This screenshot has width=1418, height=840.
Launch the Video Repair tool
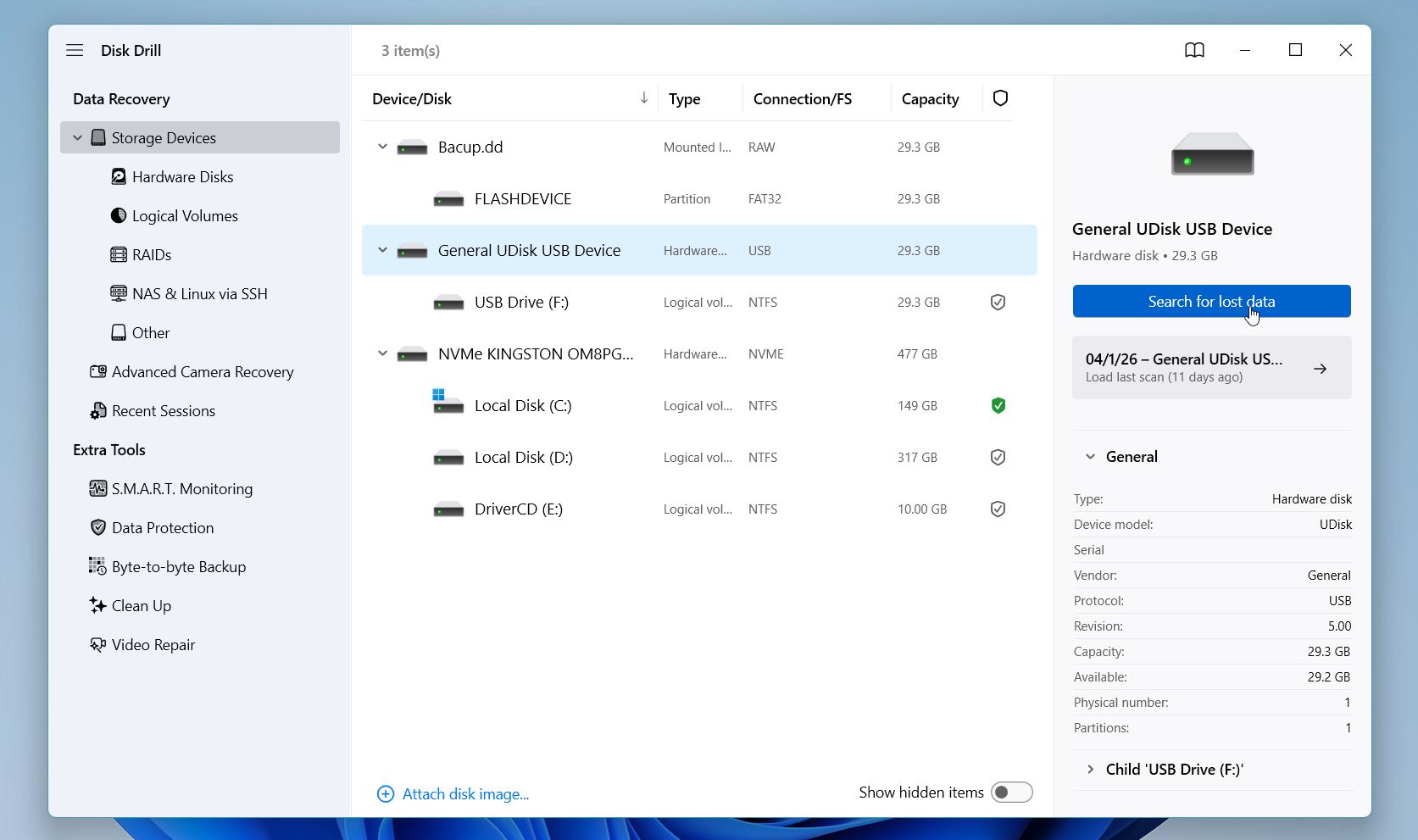pos(153,644)
